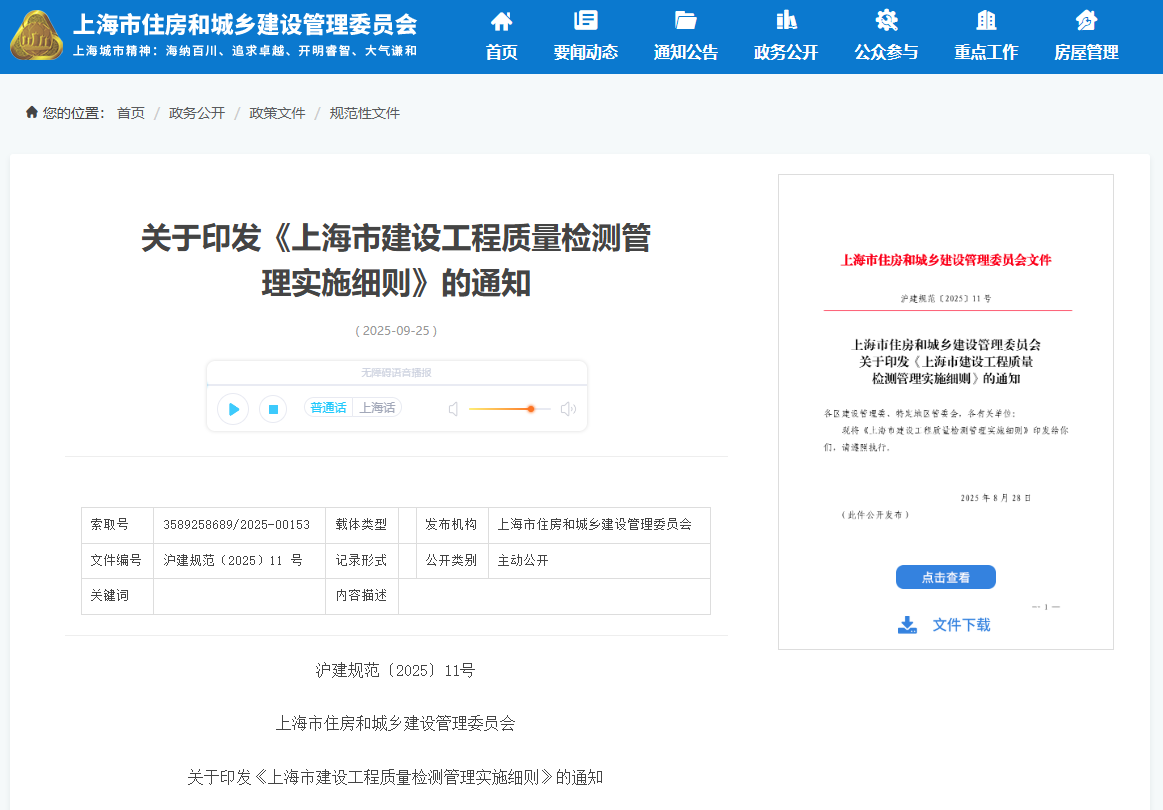This screenshot has height=810, width=1163.
Task: Select the 要闻动态 news icon
Action: coord(585,21)
